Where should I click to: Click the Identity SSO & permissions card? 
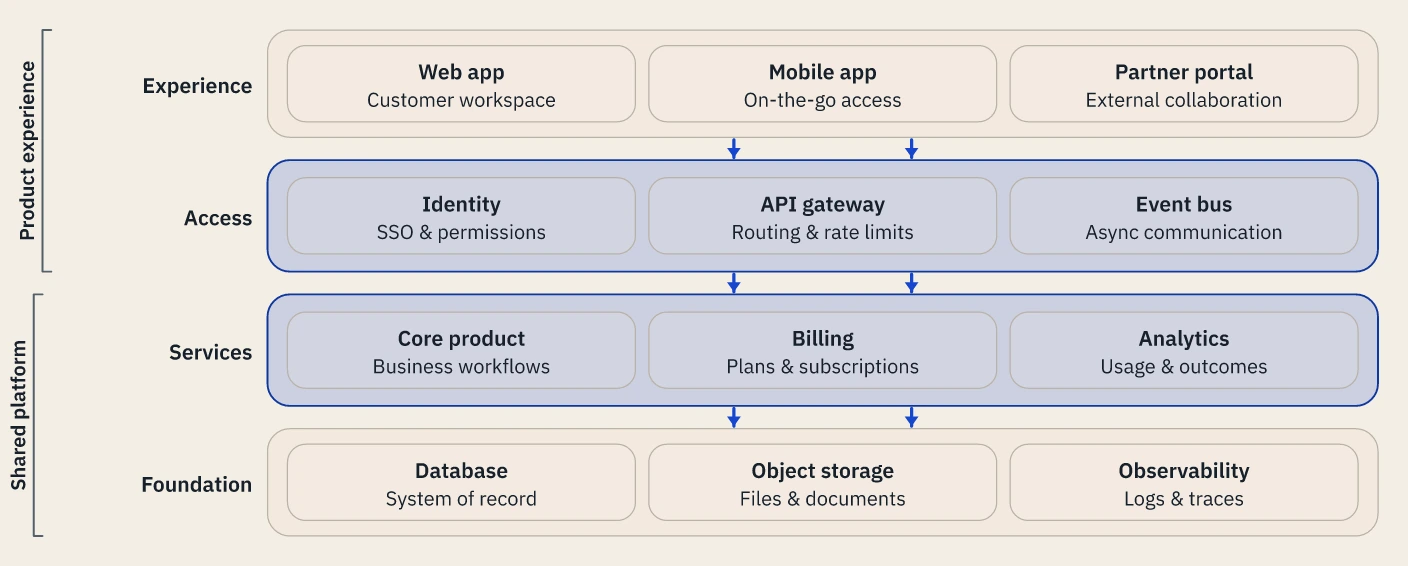click(x=461, y=216)
